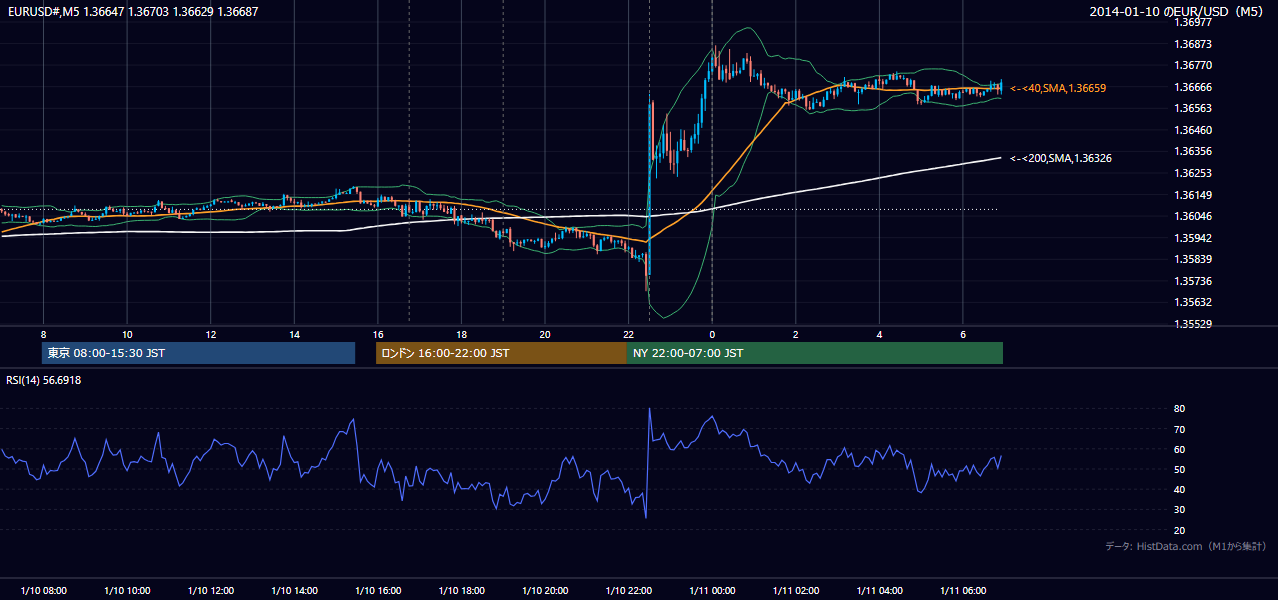Click RSI scale value 40
Image resolution: width=1278 pixels, height=600 pixels.
point(1179,489)
